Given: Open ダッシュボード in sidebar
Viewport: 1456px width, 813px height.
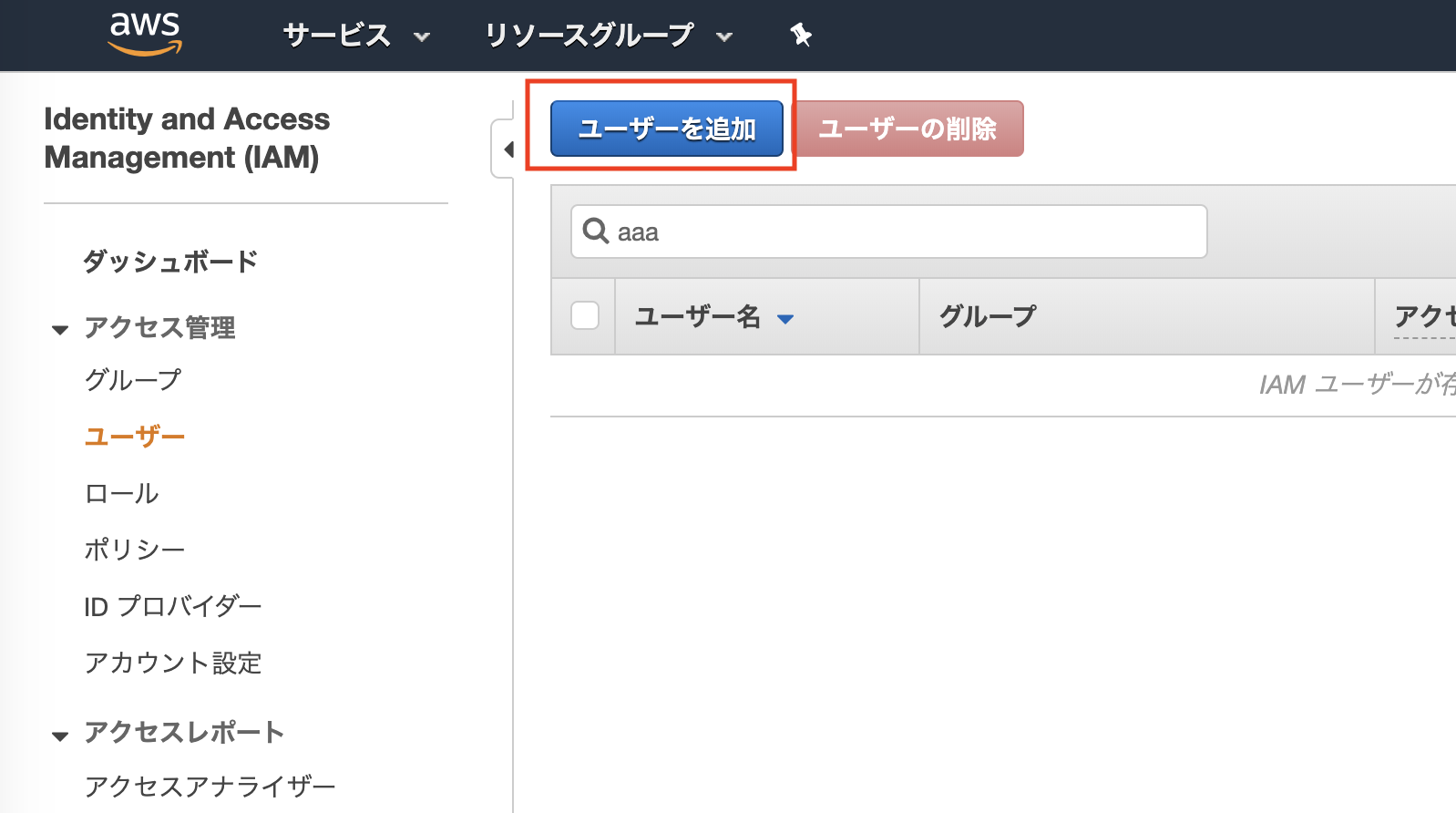Looking at the screenshot, I should 170,262.
